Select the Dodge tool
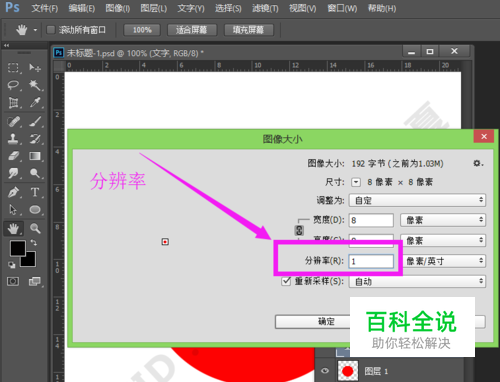500x382 pixels. 35,173
